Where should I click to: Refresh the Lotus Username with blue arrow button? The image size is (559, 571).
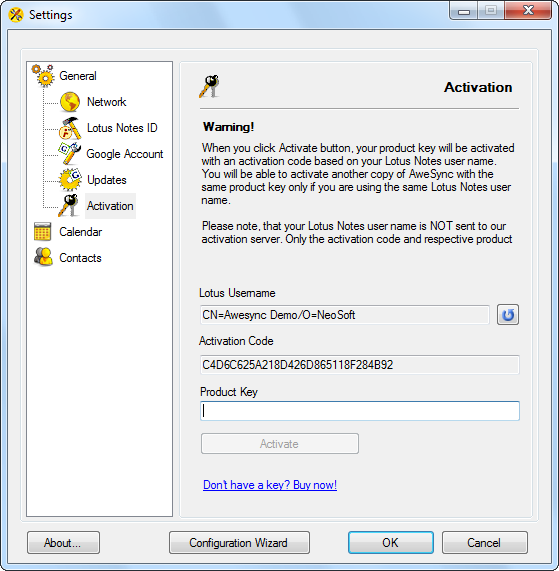pos(508,315)
